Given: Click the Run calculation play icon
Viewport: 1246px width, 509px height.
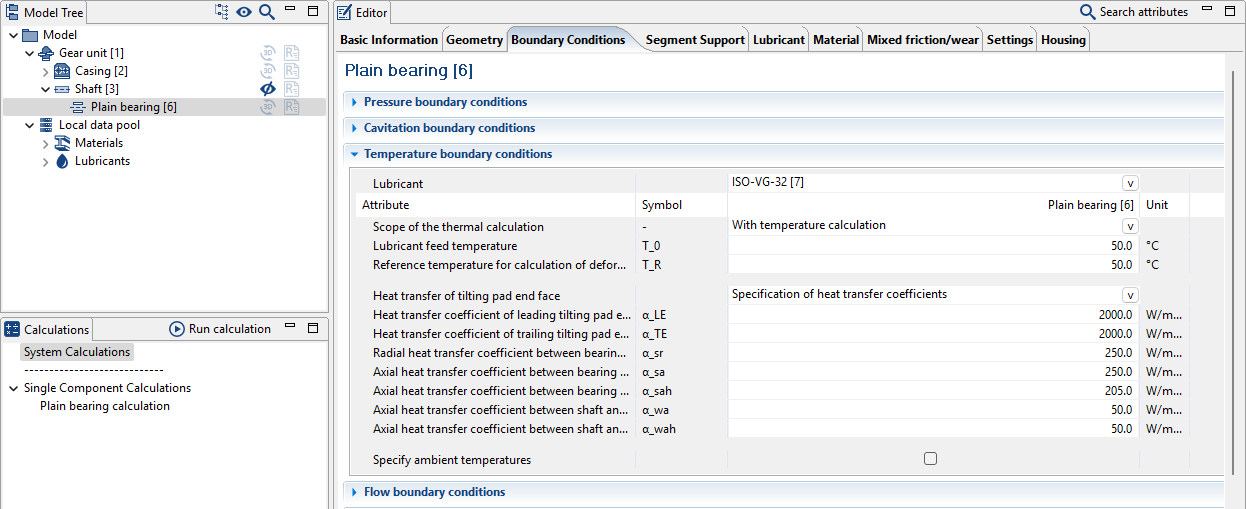Looking at the screenshot, I should 177,329.
